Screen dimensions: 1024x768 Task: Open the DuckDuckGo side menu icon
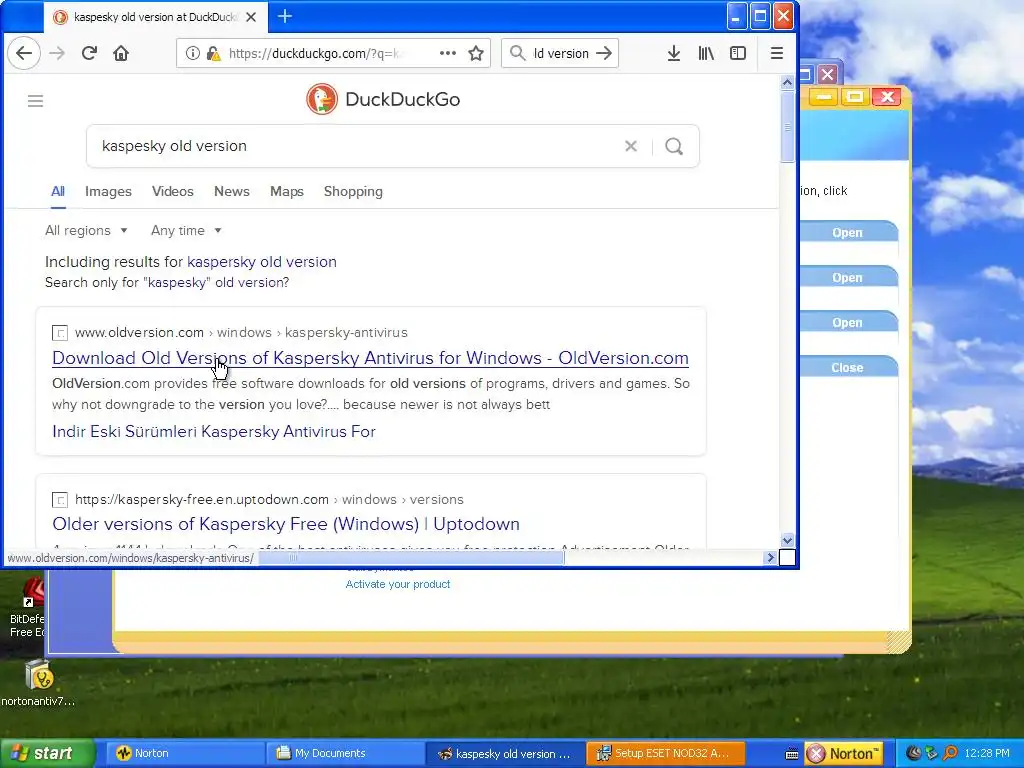(x=35, y=101)
